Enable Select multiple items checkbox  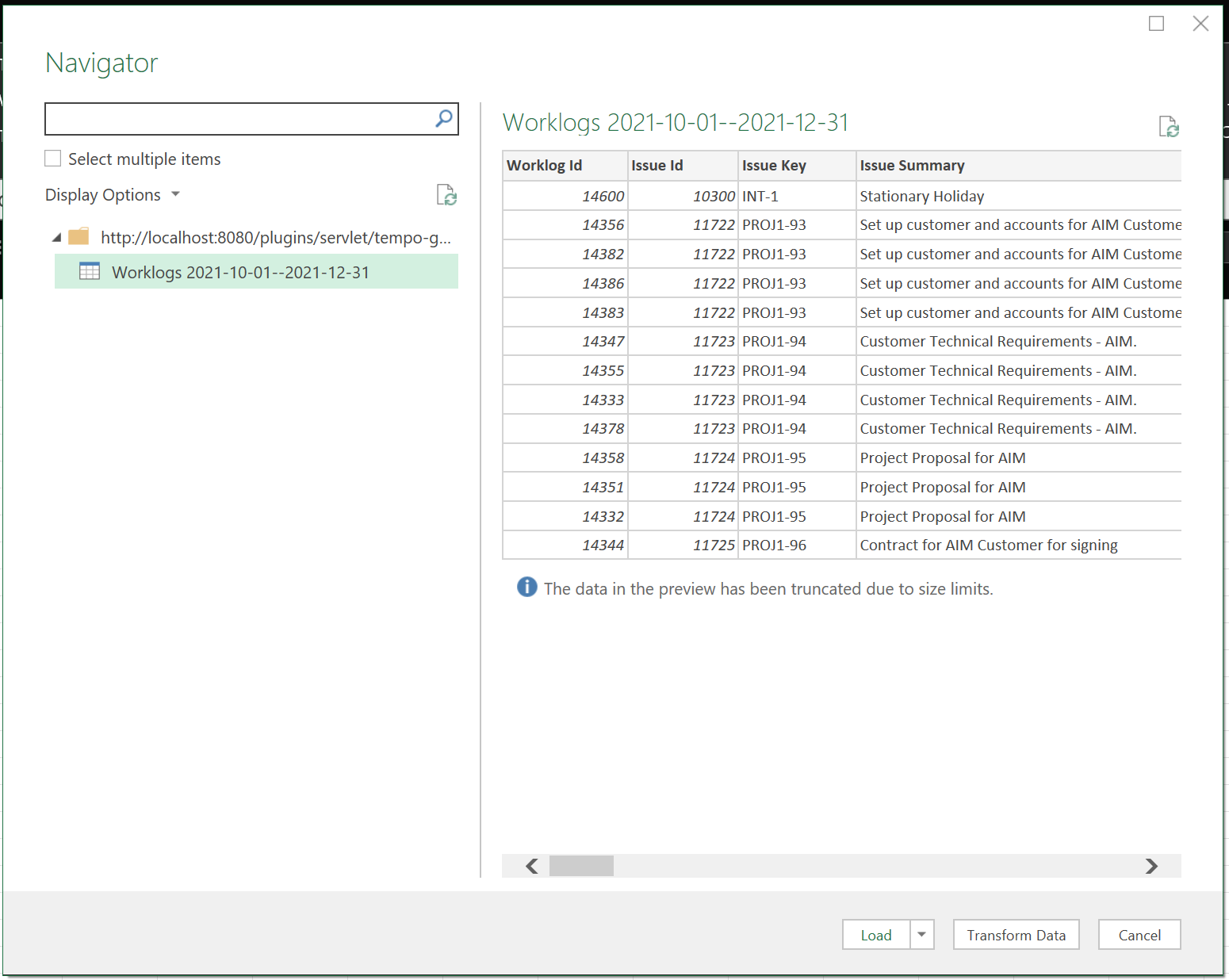click(53, 159)
